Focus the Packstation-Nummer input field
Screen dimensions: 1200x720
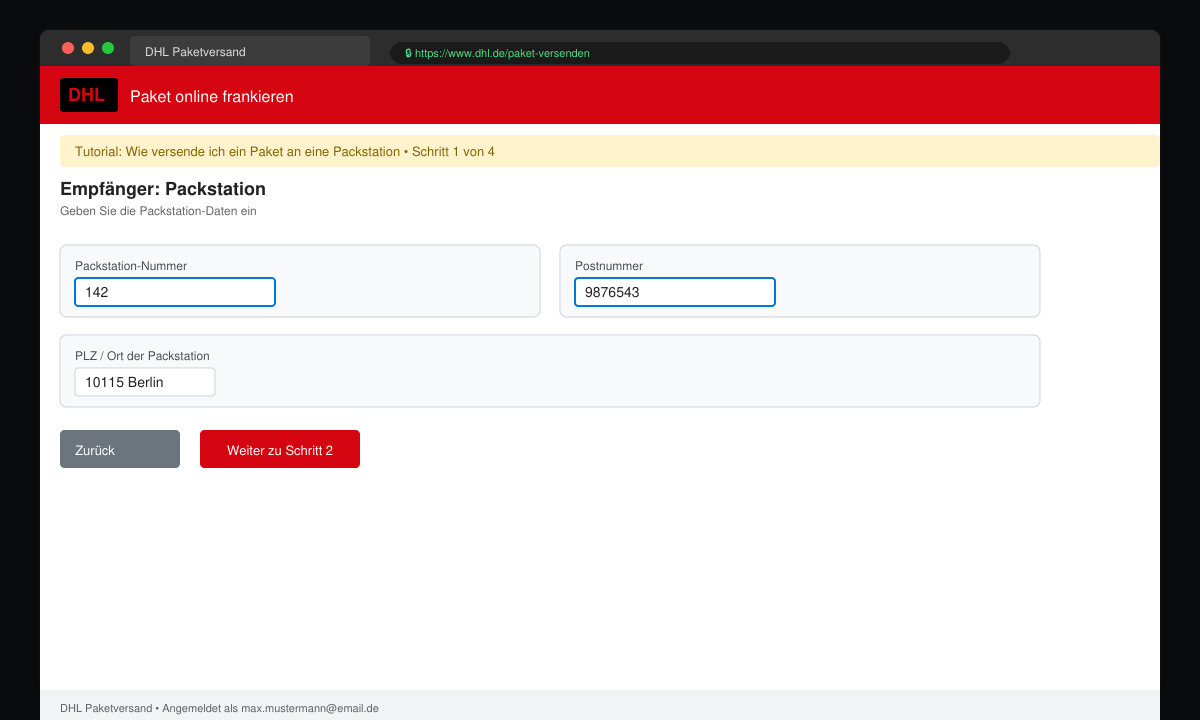tap(175, 292)
